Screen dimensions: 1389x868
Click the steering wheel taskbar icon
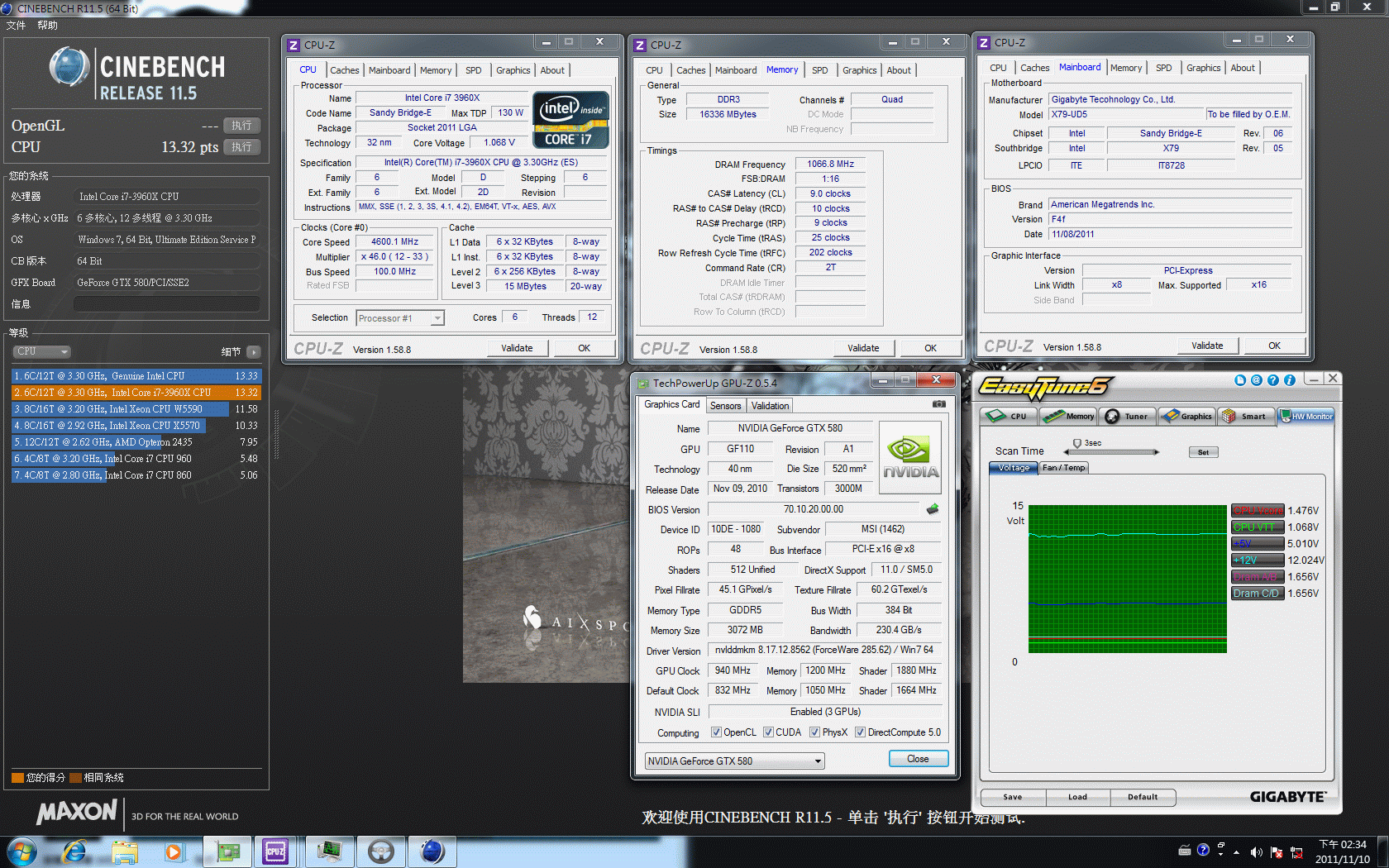click(x=381, y=851)
